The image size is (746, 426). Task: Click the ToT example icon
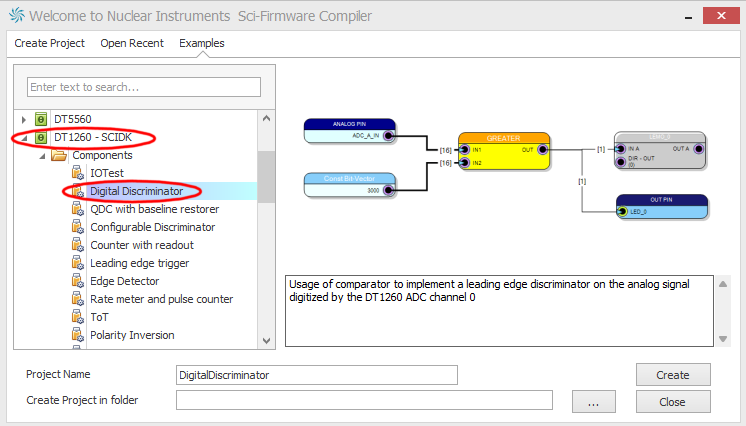tap(78, 317)
